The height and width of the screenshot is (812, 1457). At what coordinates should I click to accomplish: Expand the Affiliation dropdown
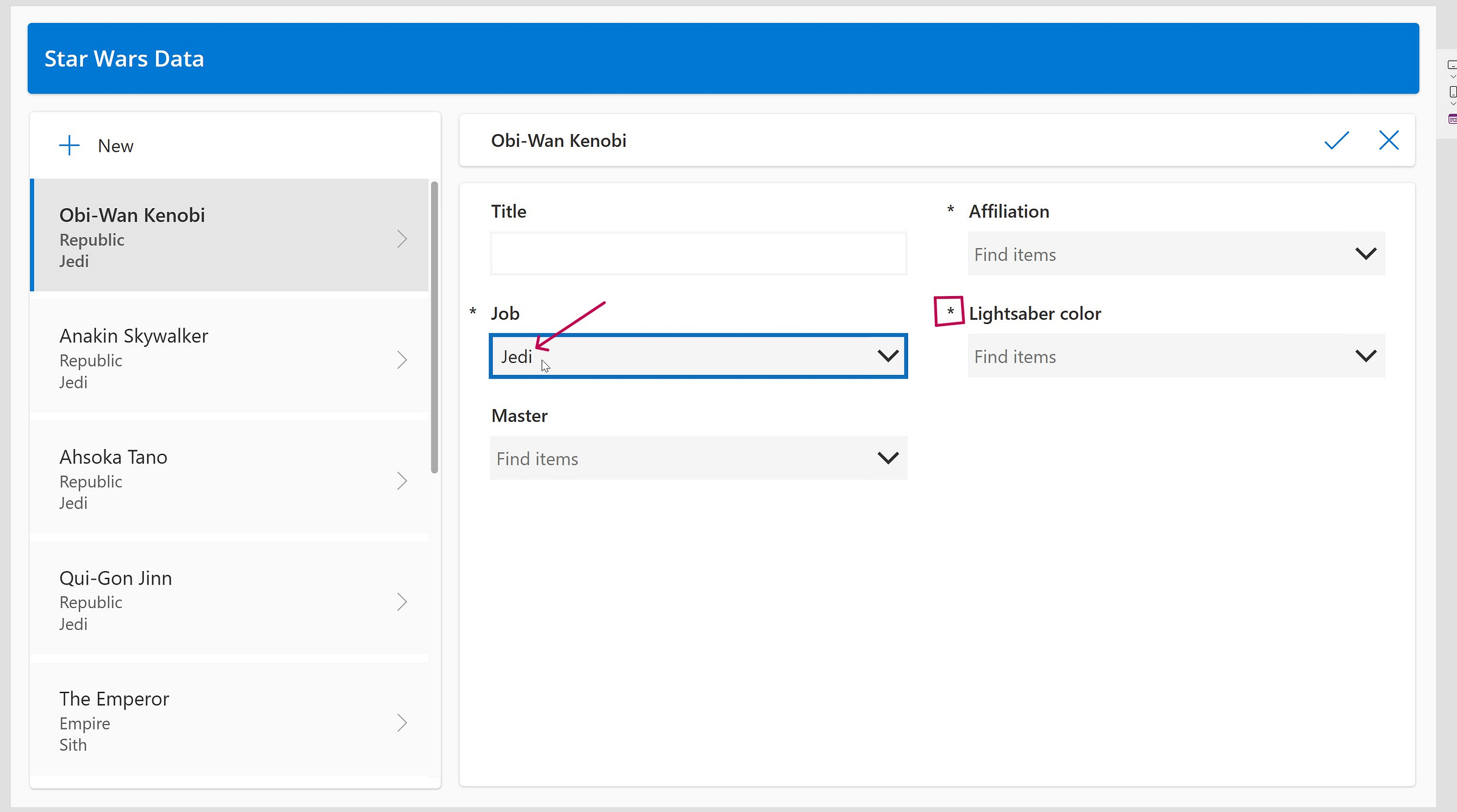point(1365,254)
